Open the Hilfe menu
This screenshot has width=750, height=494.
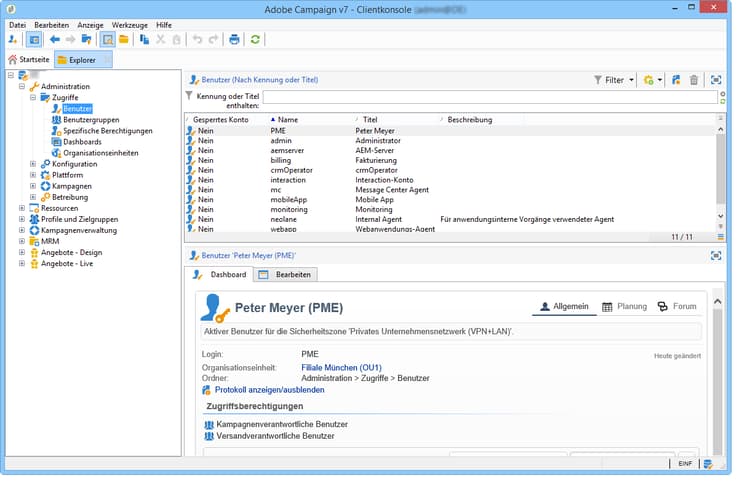click(x=164, y=25)
